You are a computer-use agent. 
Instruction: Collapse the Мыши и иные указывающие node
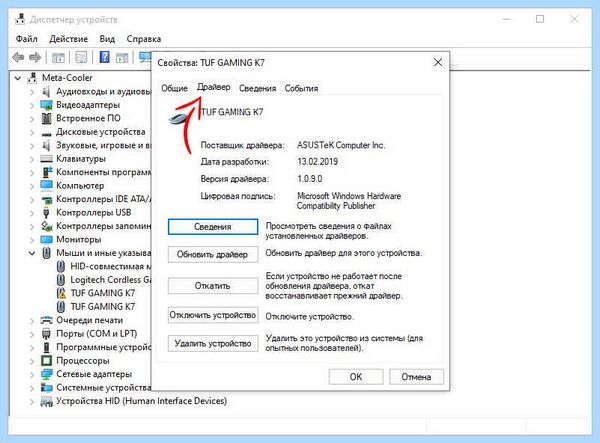tap(32, 253)
